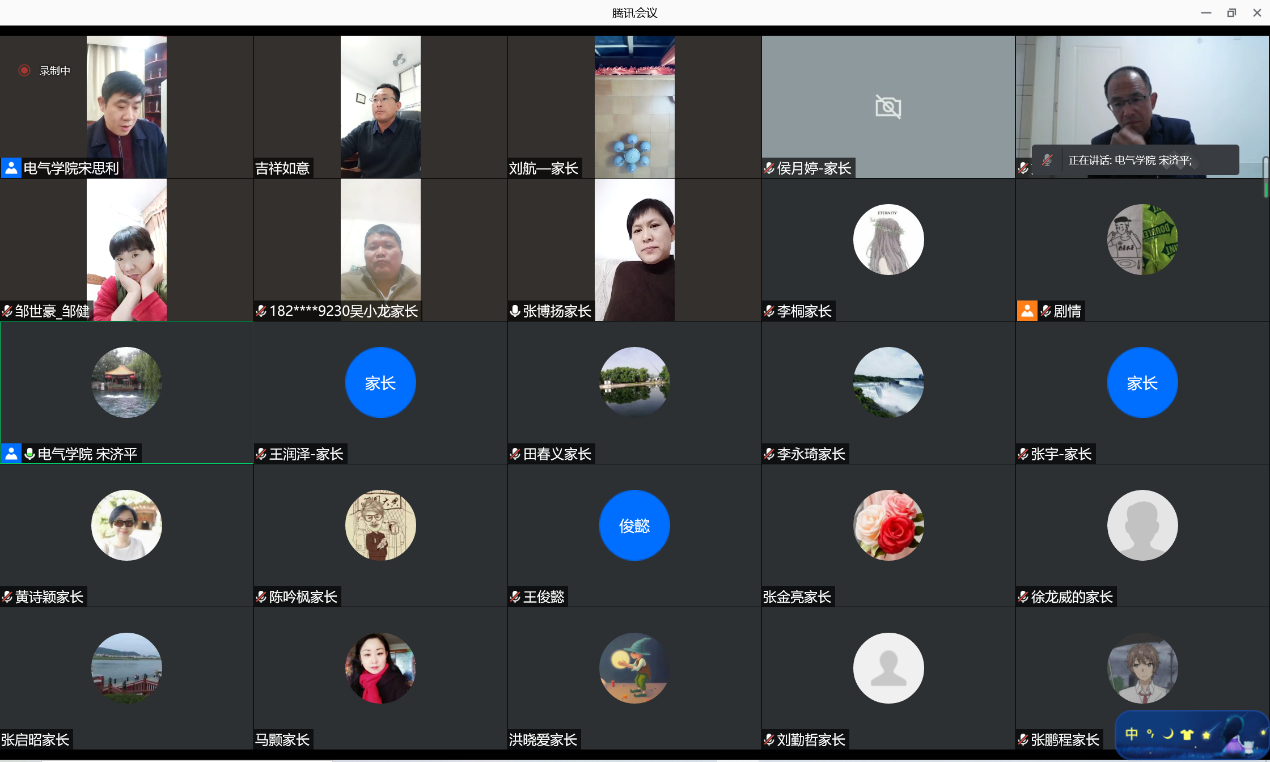
Task: Click the 吉祥如意 video tile
Action: 380,107
